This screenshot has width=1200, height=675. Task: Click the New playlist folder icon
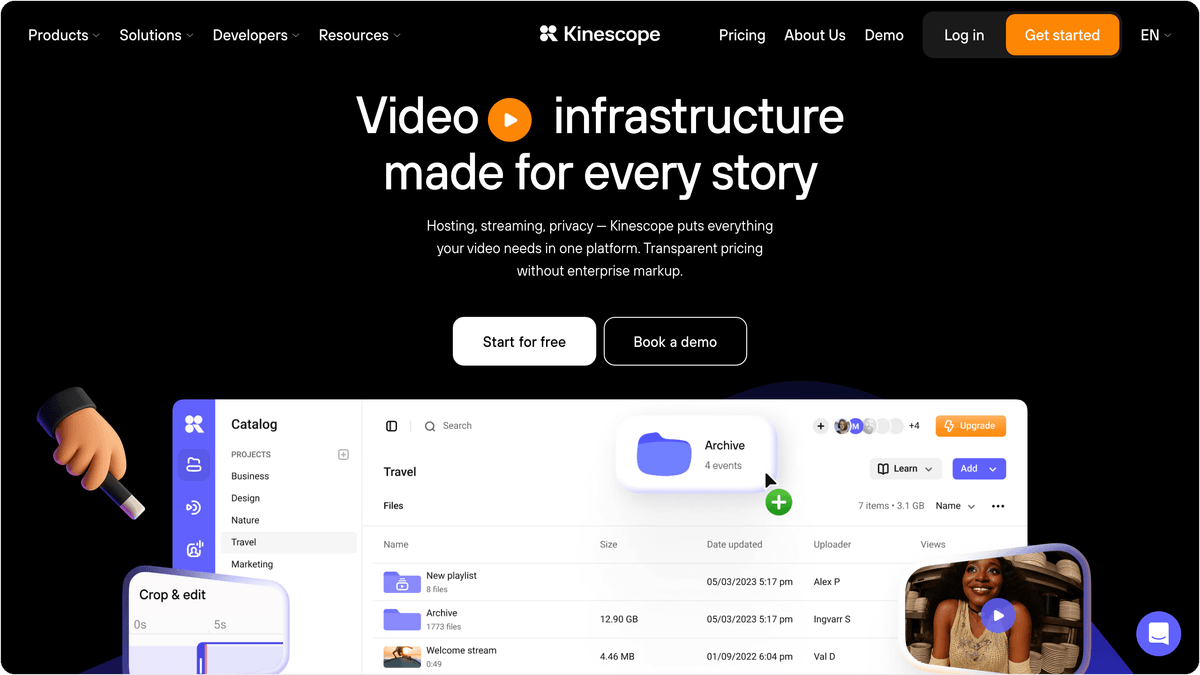(x=402, y=582)
